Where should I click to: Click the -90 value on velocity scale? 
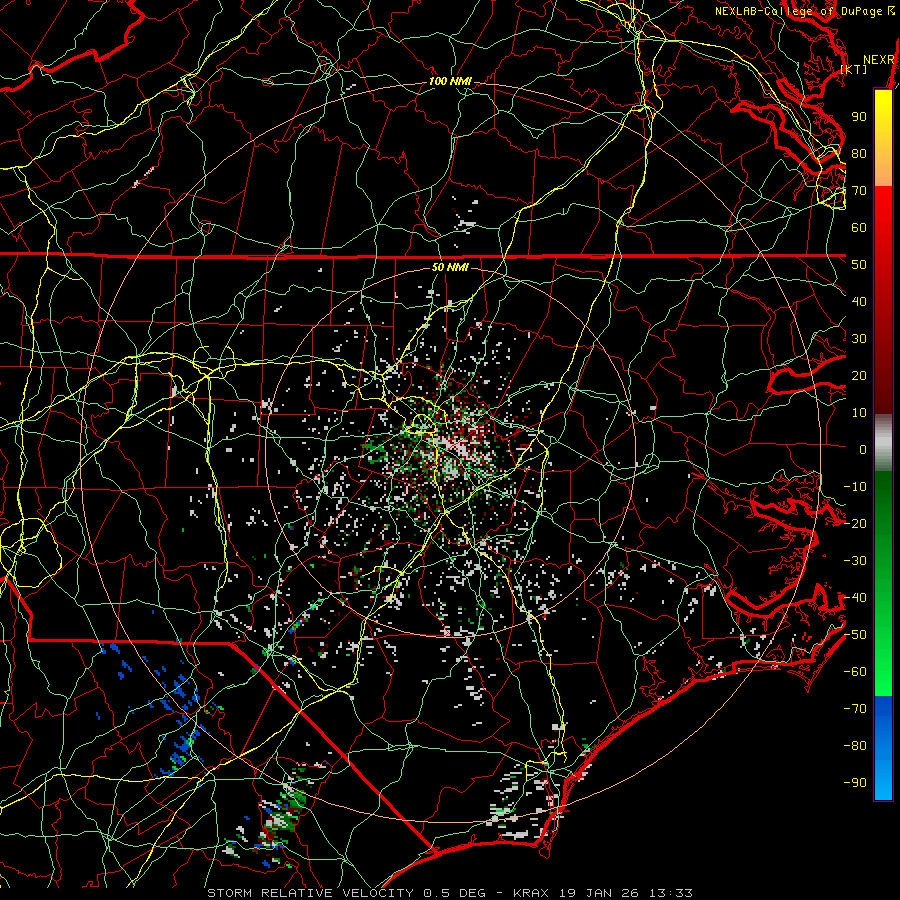[855, 783]
